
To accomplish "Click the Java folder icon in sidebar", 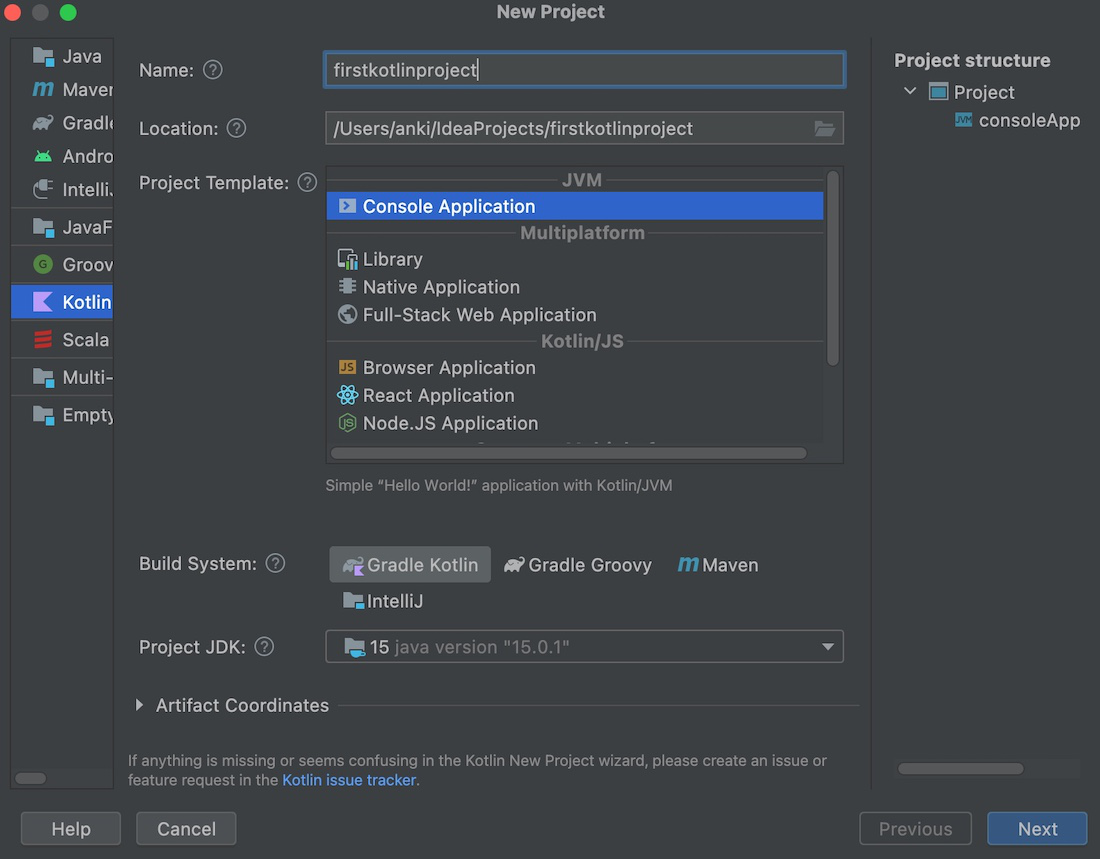I will [x=43, y=56].
